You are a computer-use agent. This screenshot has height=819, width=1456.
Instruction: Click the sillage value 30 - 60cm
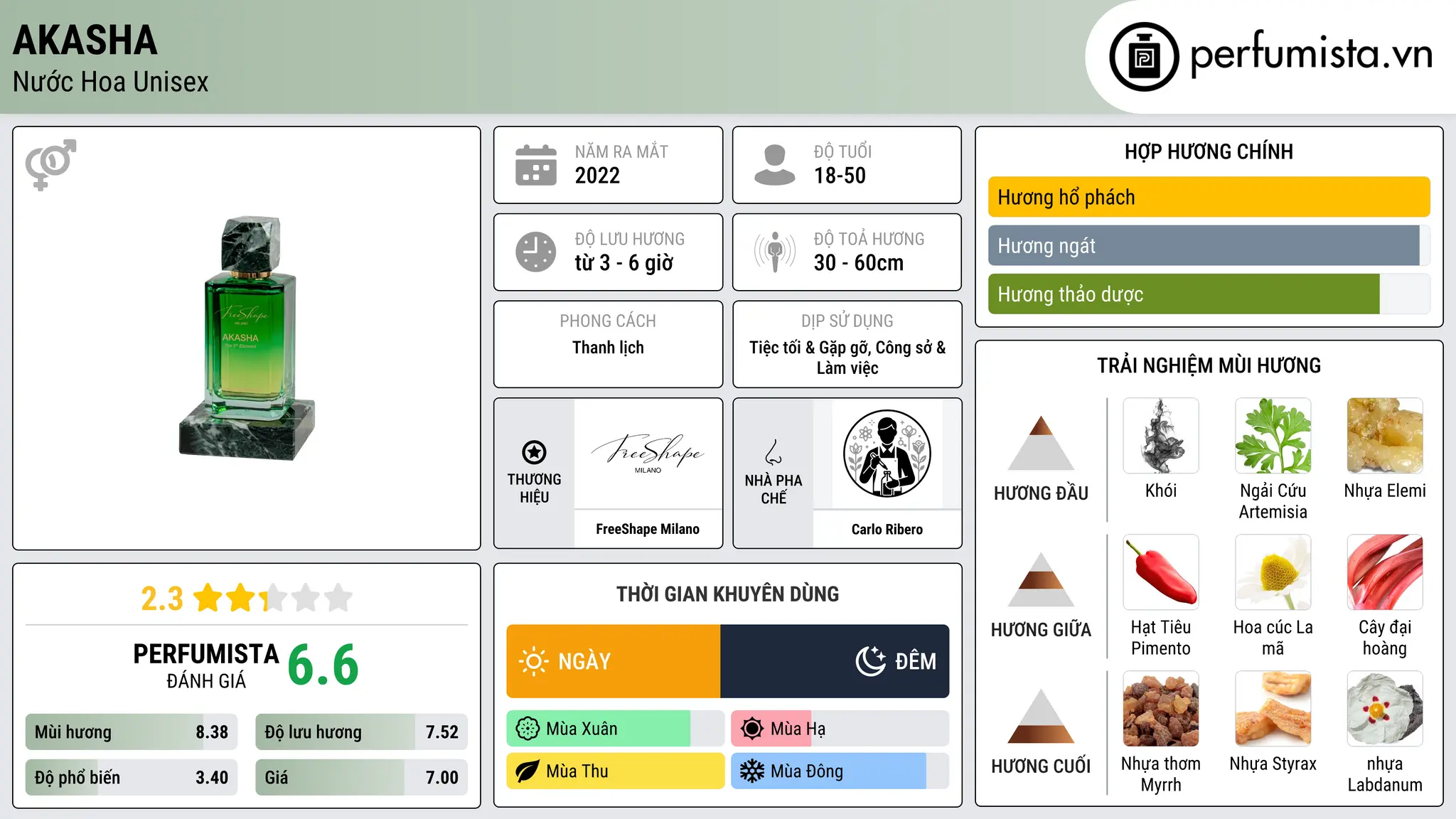pos(859,263)
